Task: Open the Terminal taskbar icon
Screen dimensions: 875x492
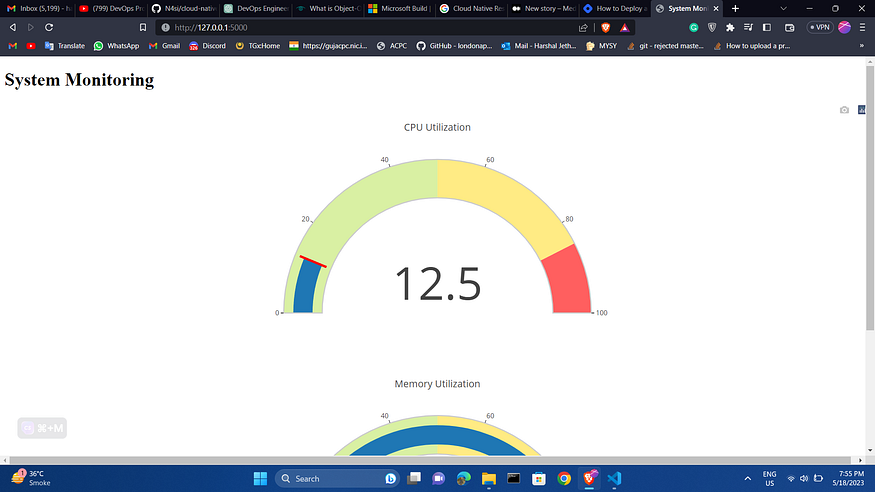Action: point(513,479)
